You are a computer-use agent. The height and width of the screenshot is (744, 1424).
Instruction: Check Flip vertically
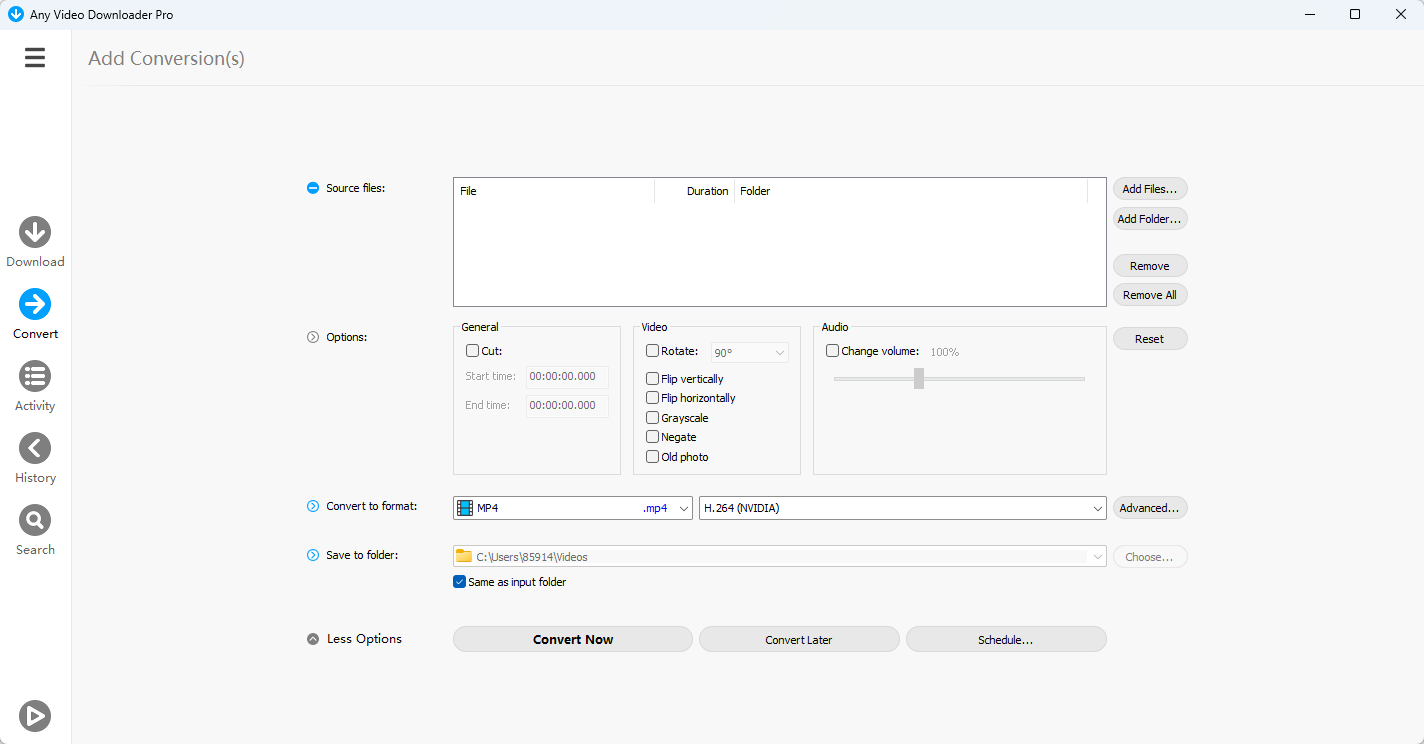coord(652,379)
